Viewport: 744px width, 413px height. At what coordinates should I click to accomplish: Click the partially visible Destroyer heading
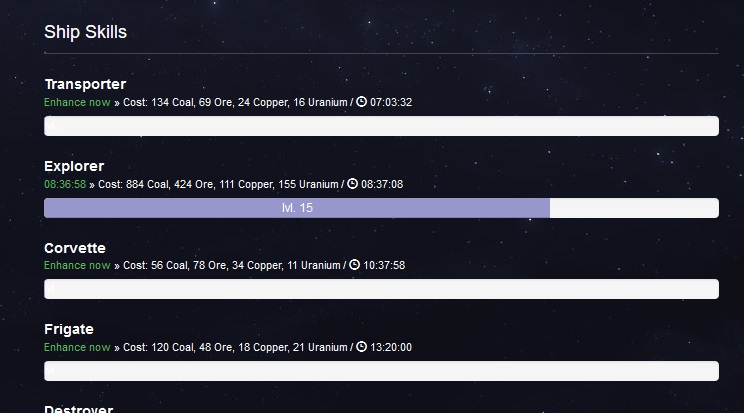coord(79,408)
